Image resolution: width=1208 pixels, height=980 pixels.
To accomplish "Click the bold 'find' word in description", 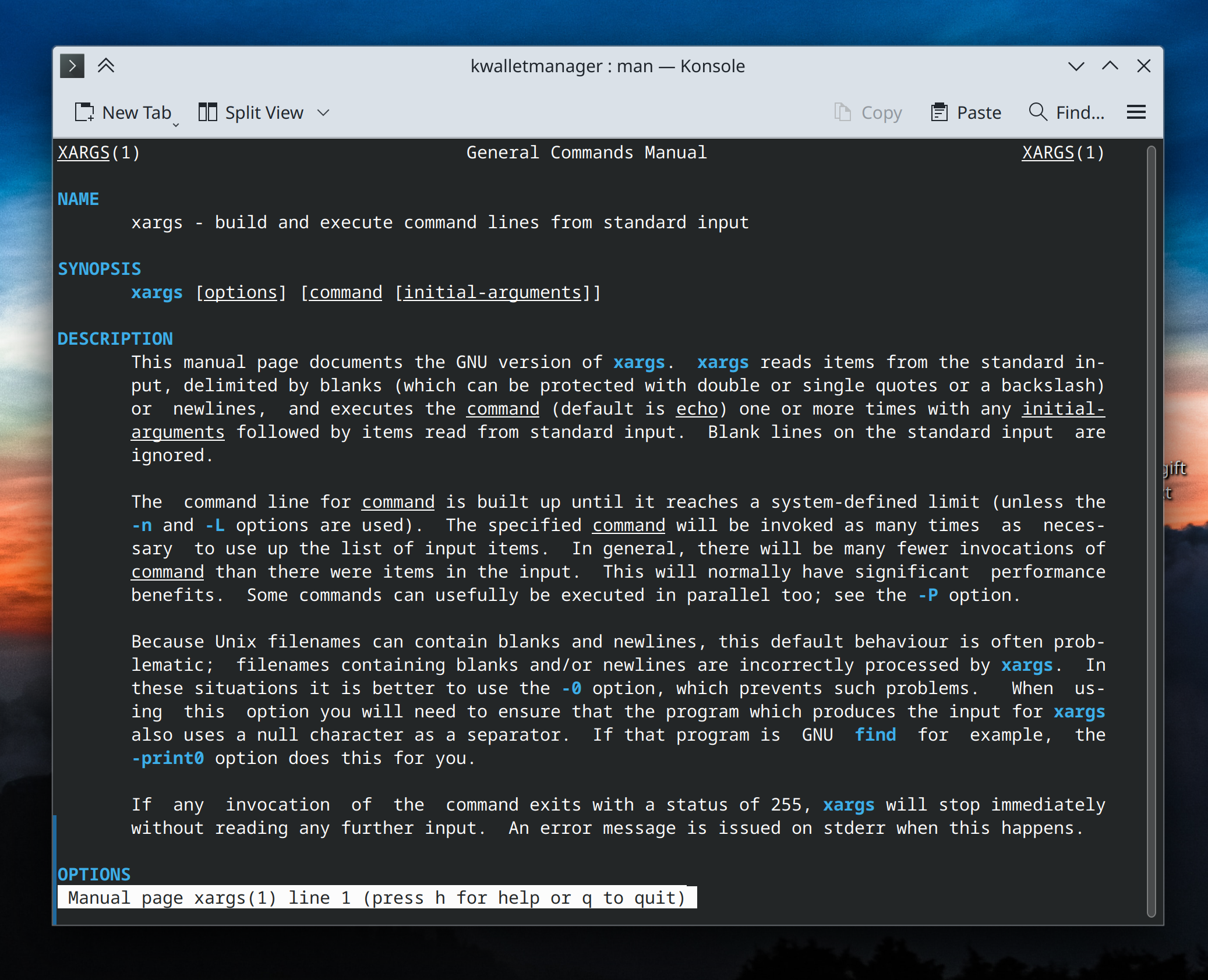I will click(x=875, y=735).
